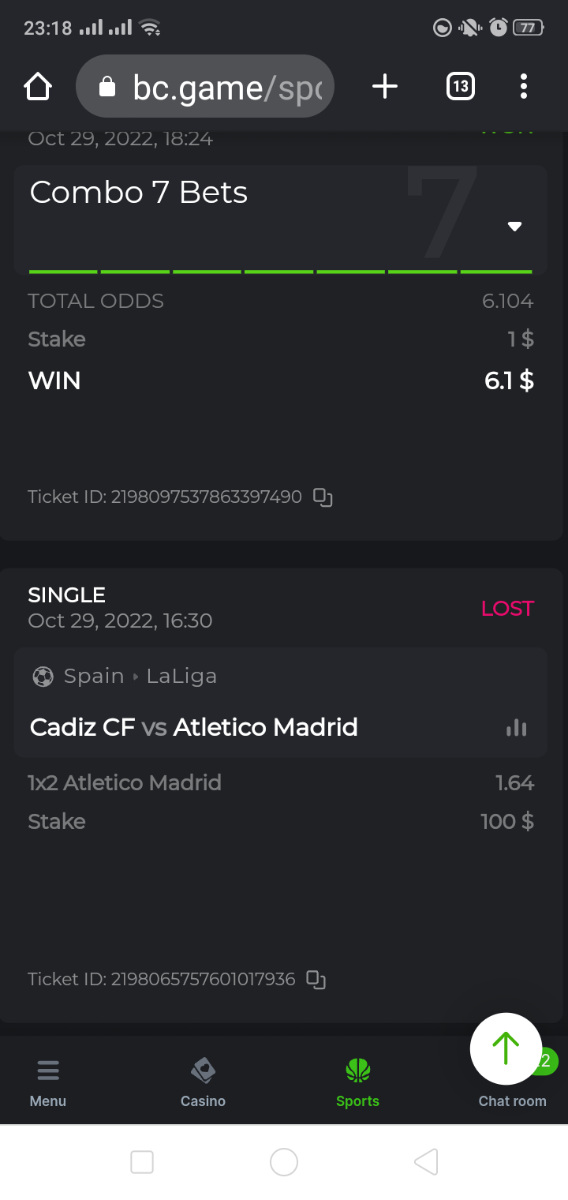568x1200 pixels.
Task: Tap the bc.game address bar
Action: (x=205, y=87)
